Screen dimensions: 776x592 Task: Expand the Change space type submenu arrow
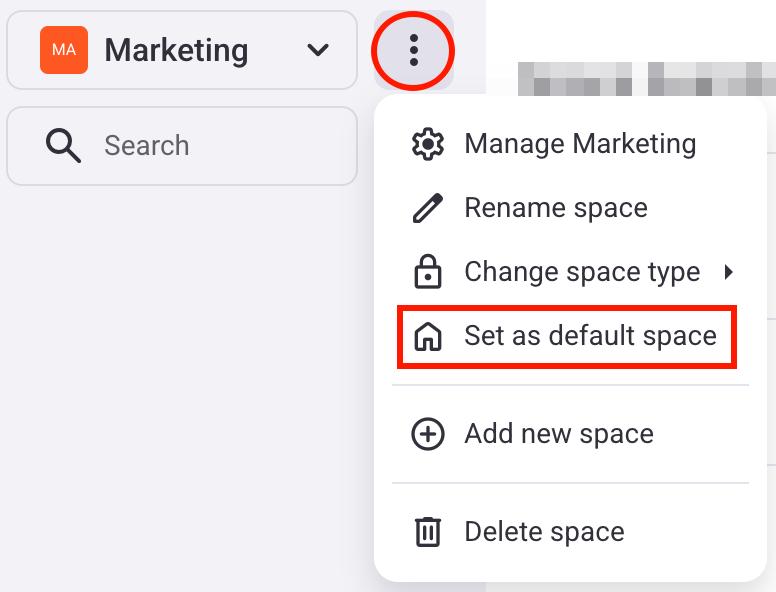click(x=729, y=272)
